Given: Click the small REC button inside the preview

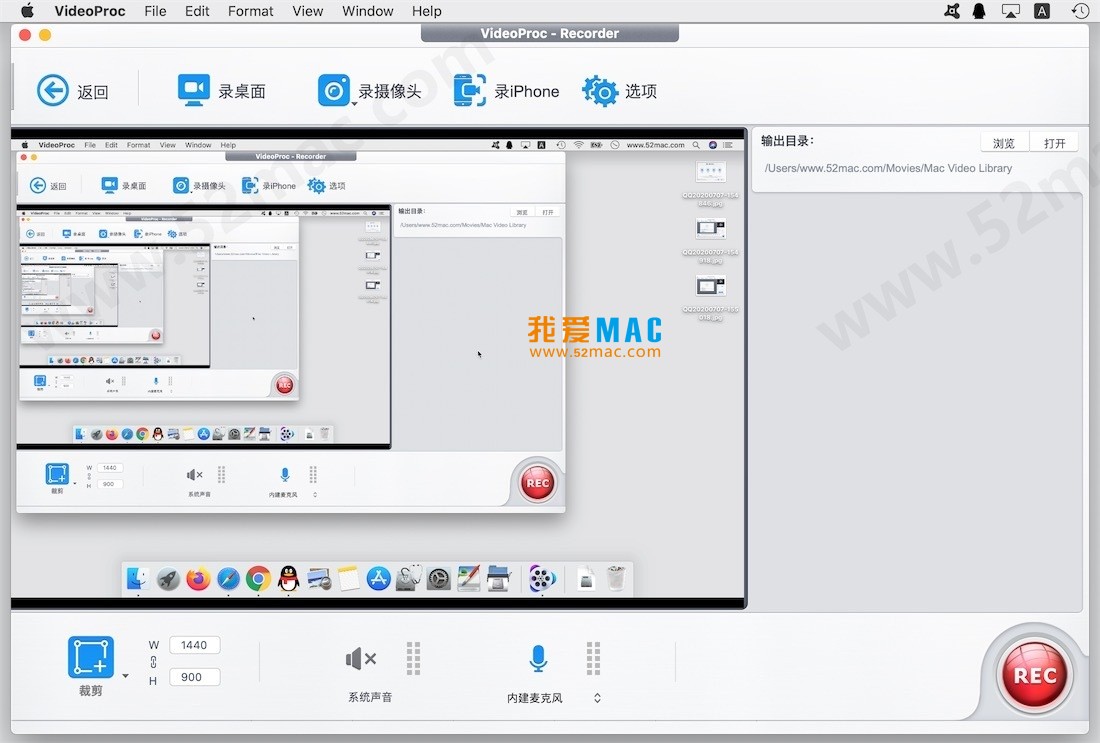Looking at the screenshot, I should [x=538, y=483].
